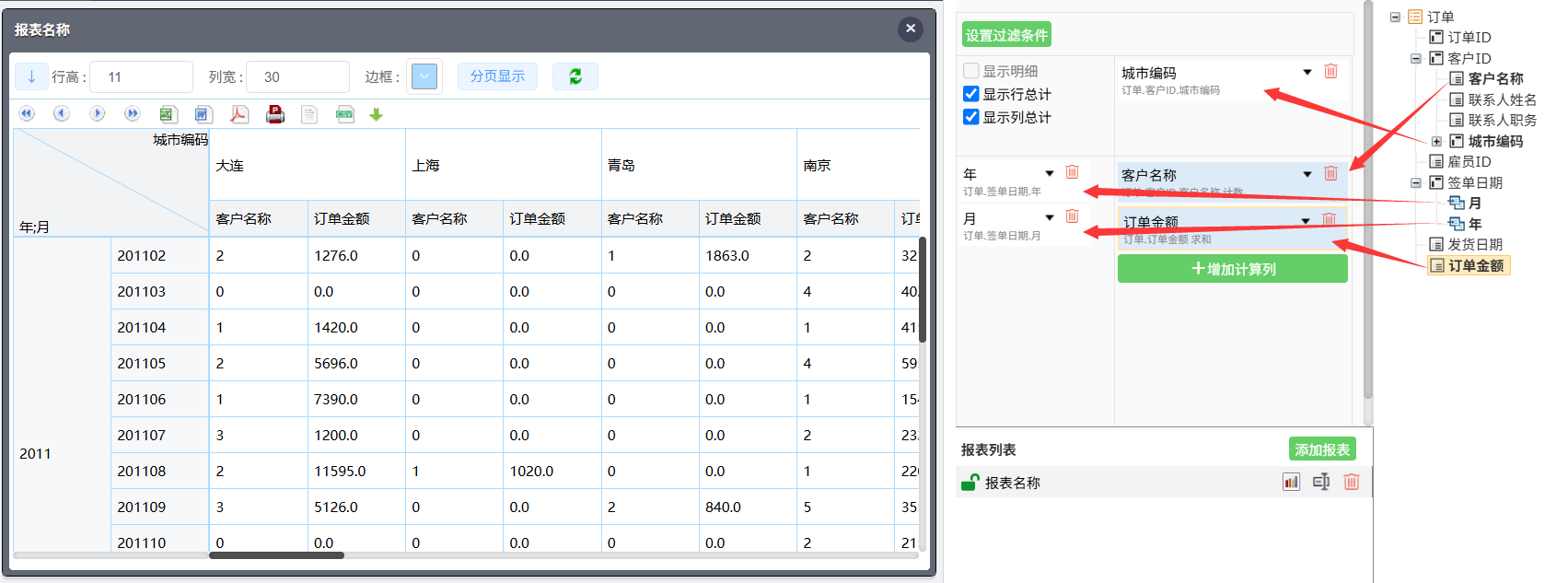This screenshot has height=583, width=1568.
Task: Export the report as CSV
Action: (x=345, y=114)
